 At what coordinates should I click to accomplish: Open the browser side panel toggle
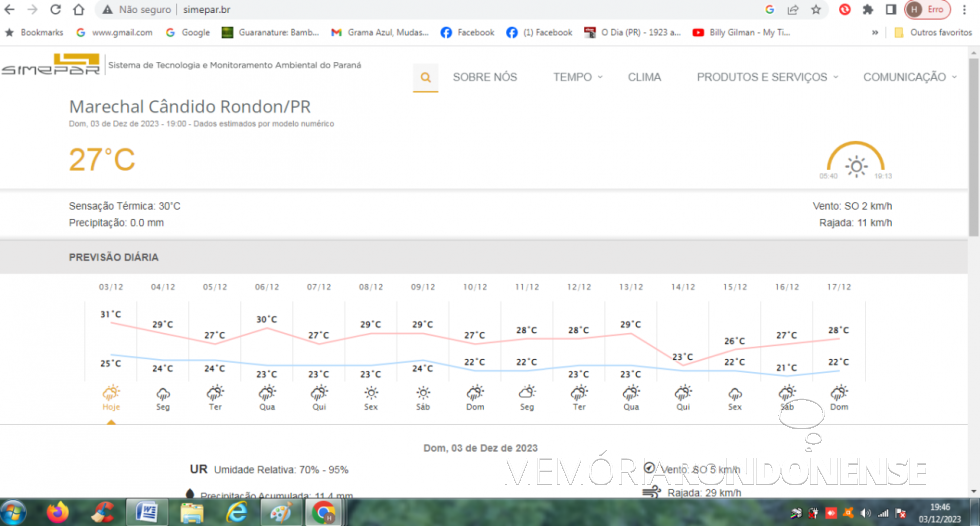[x=890, y=9]
